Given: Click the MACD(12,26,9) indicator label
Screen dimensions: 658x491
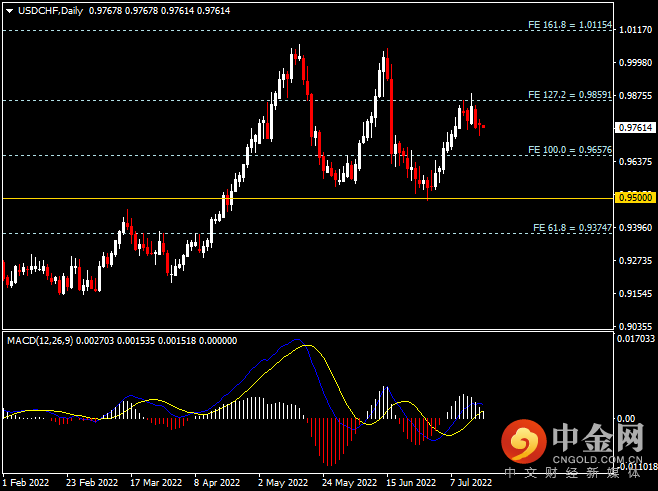Looking at the screenshot, I should (40, 341).
